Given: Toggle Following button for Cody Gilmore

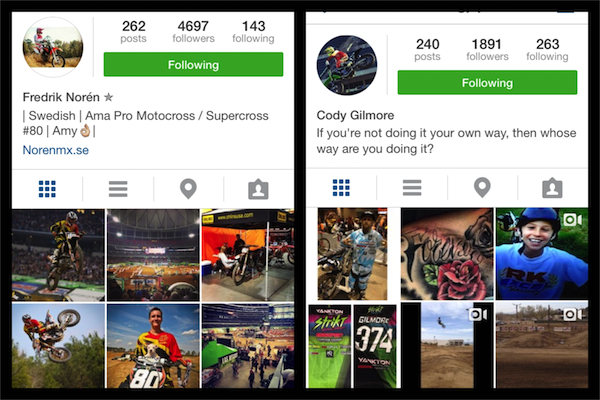Looking at the screenshot, I should pos(487,83).
